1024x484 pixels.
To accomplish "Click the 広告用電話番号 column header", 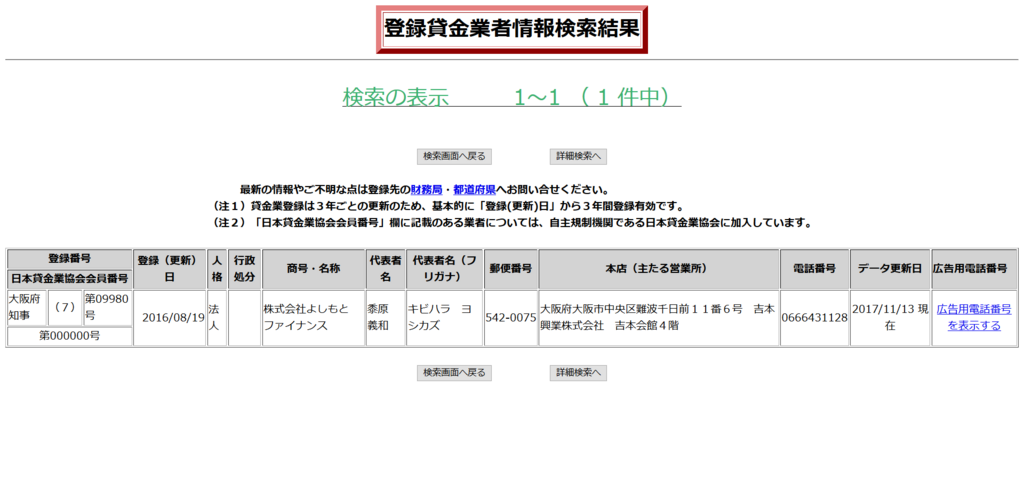I will coord(974,269).
